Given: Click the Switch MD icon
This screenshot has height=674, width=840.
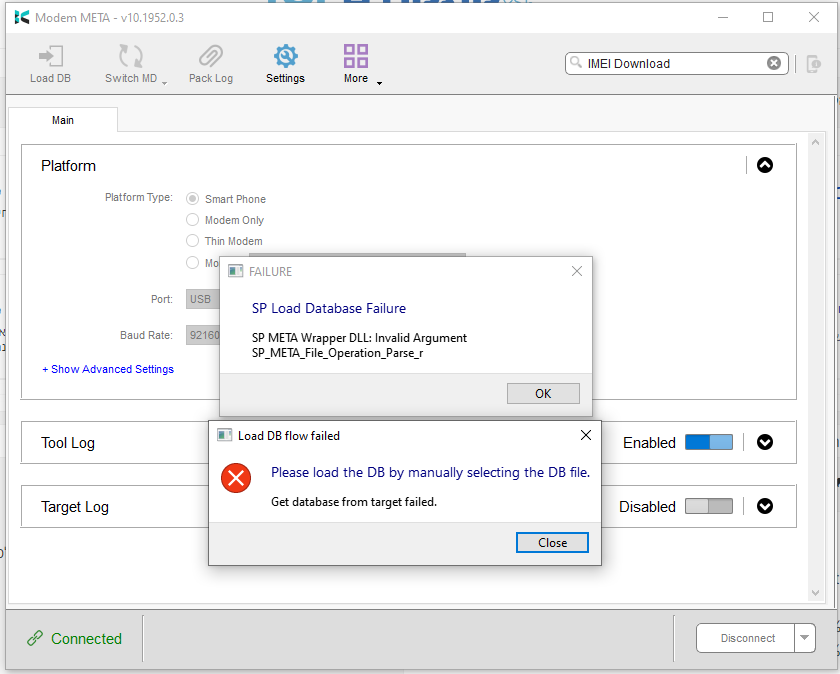Looking at the screenshot, I should point(131,56).
